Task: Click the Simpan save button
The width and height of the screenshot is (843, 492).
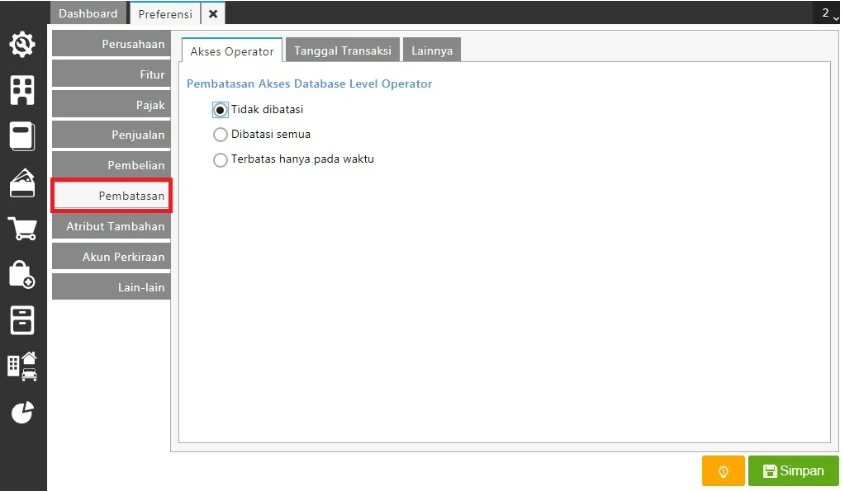Action: (x=793, y=471)
